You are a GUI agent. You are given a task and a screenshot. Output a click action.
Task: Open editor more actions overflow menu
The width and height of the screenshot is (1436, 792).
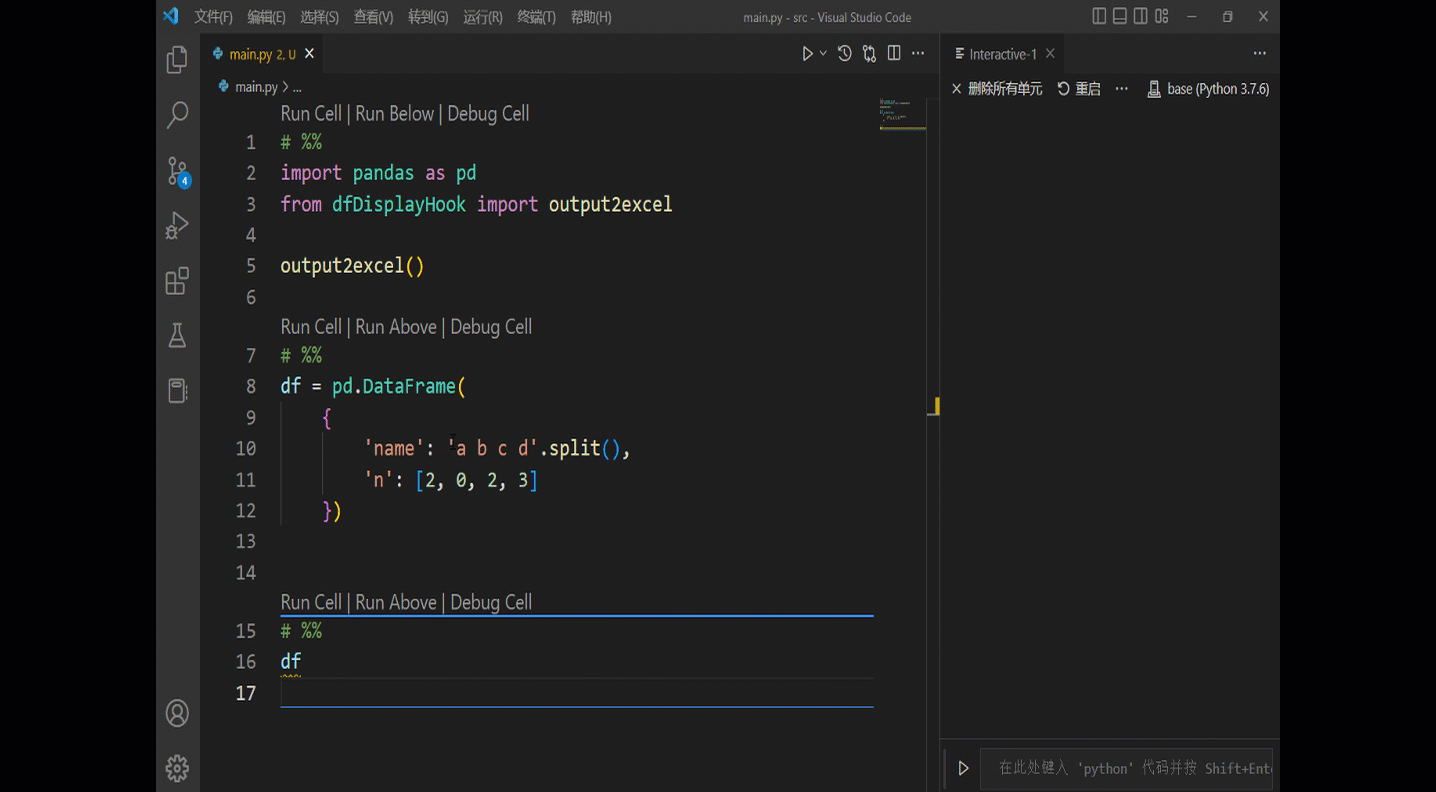[x=917, y=53]
